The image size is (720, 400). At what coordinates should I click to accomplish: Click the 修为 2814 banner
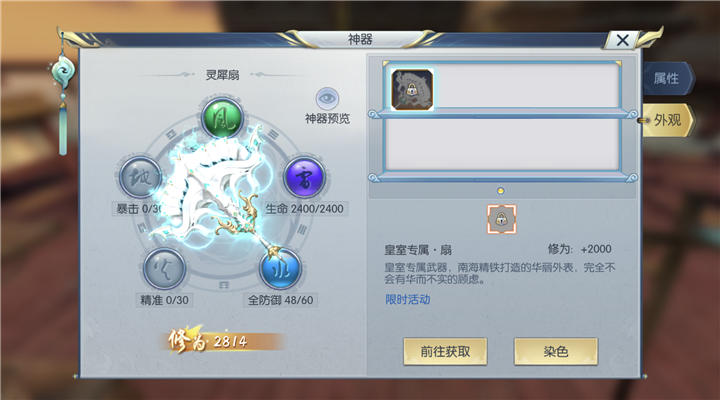coord(223,340)
